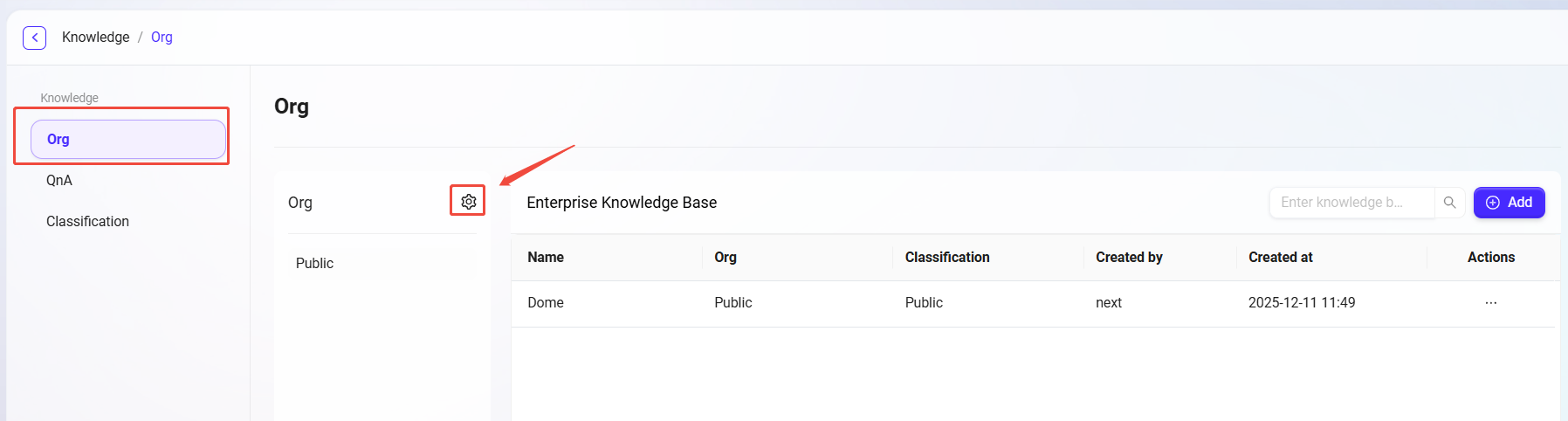
Task: Open the Dome knowledge base row
Action: (546, 303)
